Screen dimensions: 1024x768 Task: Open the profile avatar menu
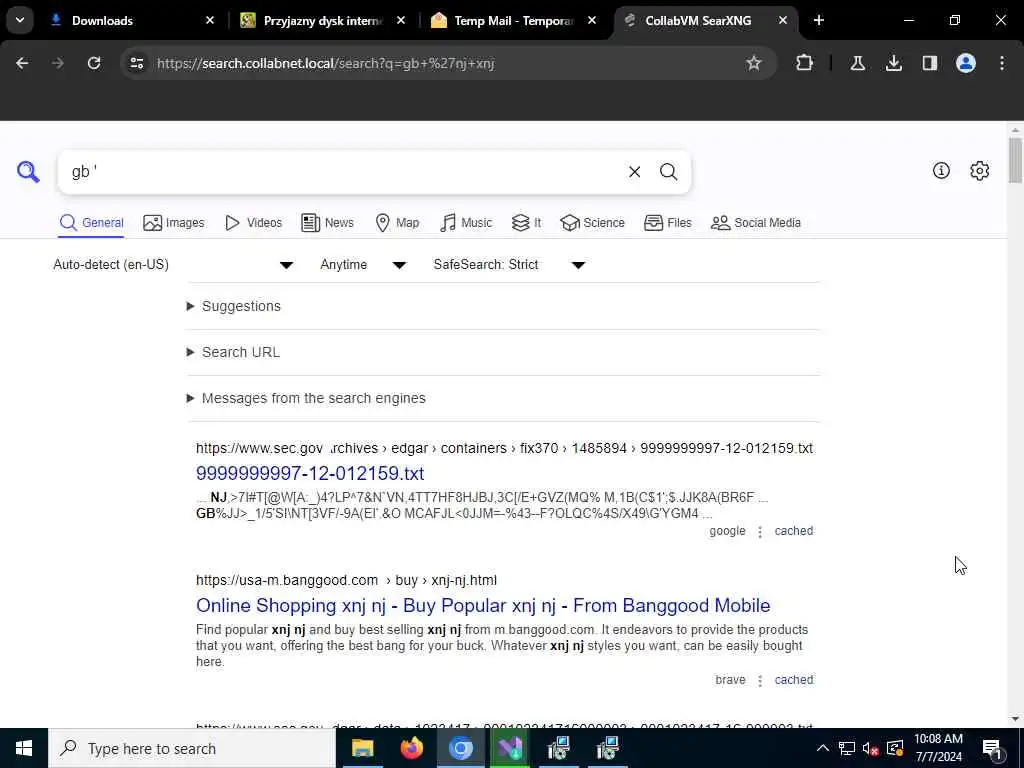point(965,63)
